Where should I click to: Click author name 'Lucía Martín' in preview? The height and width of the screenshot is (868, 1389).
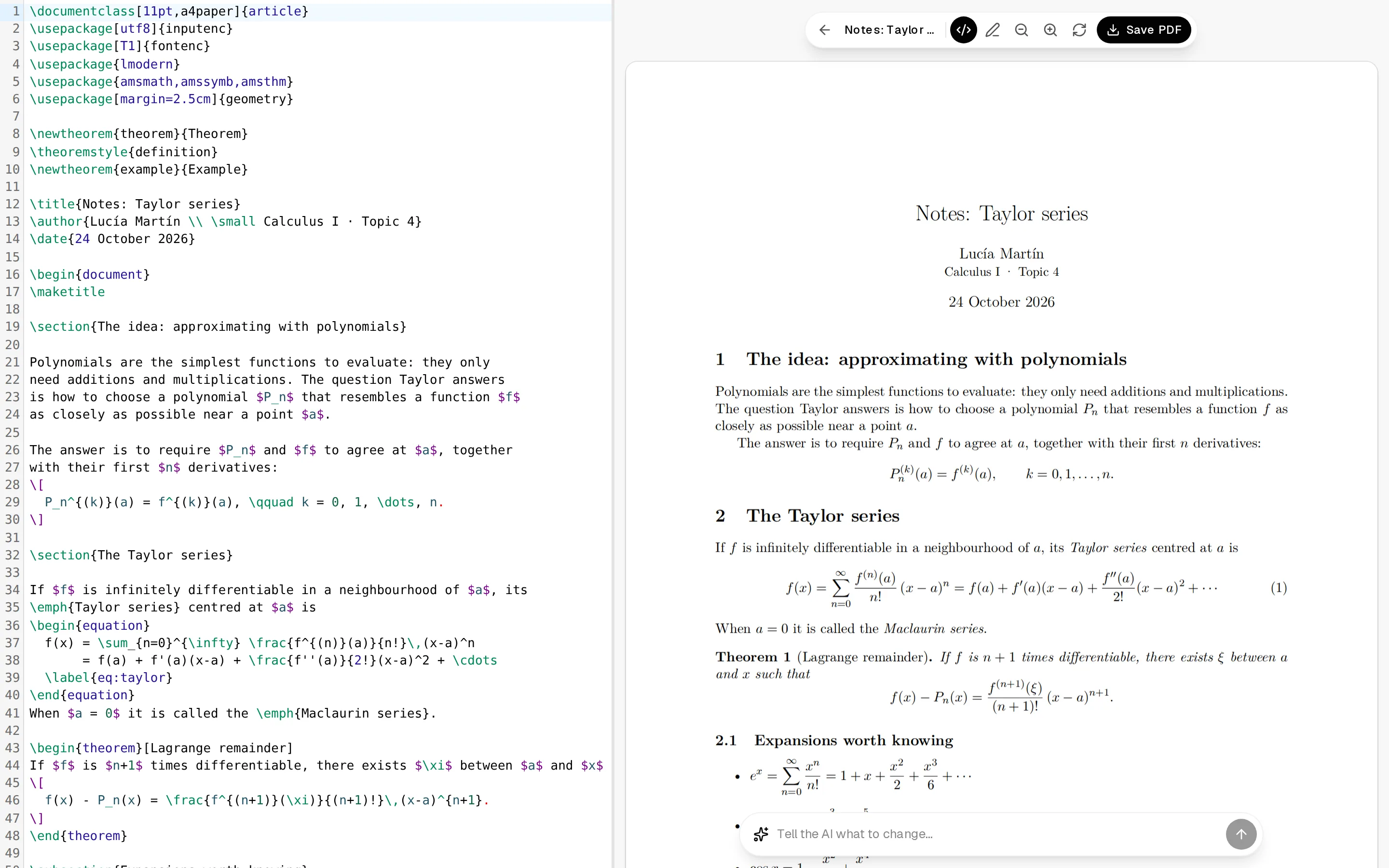tap(1002, 254)
